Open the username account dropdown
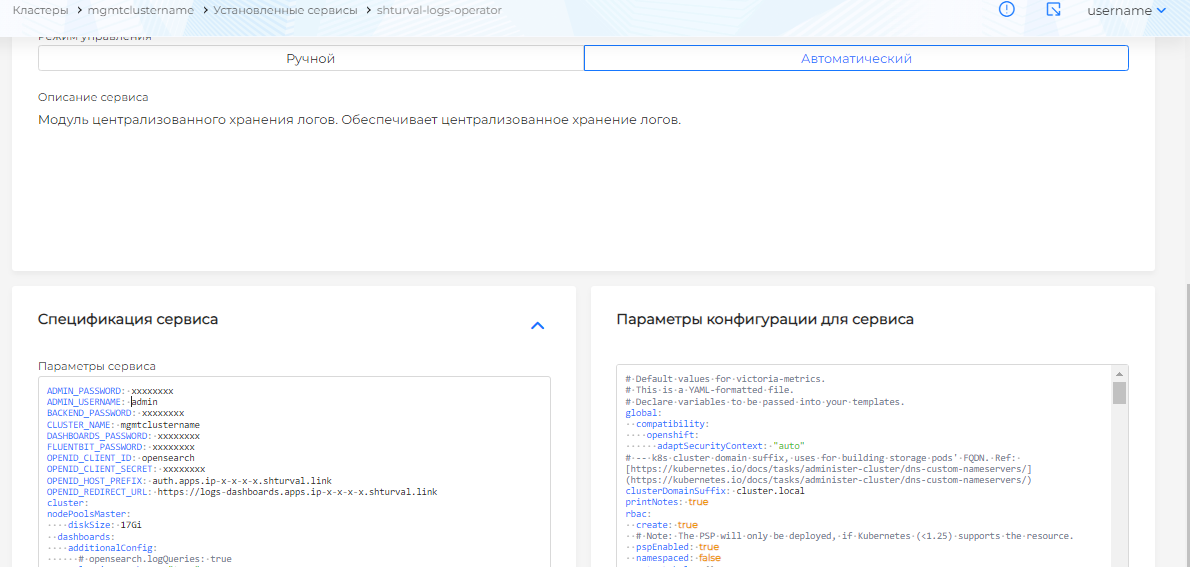The image size is (1190, 567). click(1126, 11)
